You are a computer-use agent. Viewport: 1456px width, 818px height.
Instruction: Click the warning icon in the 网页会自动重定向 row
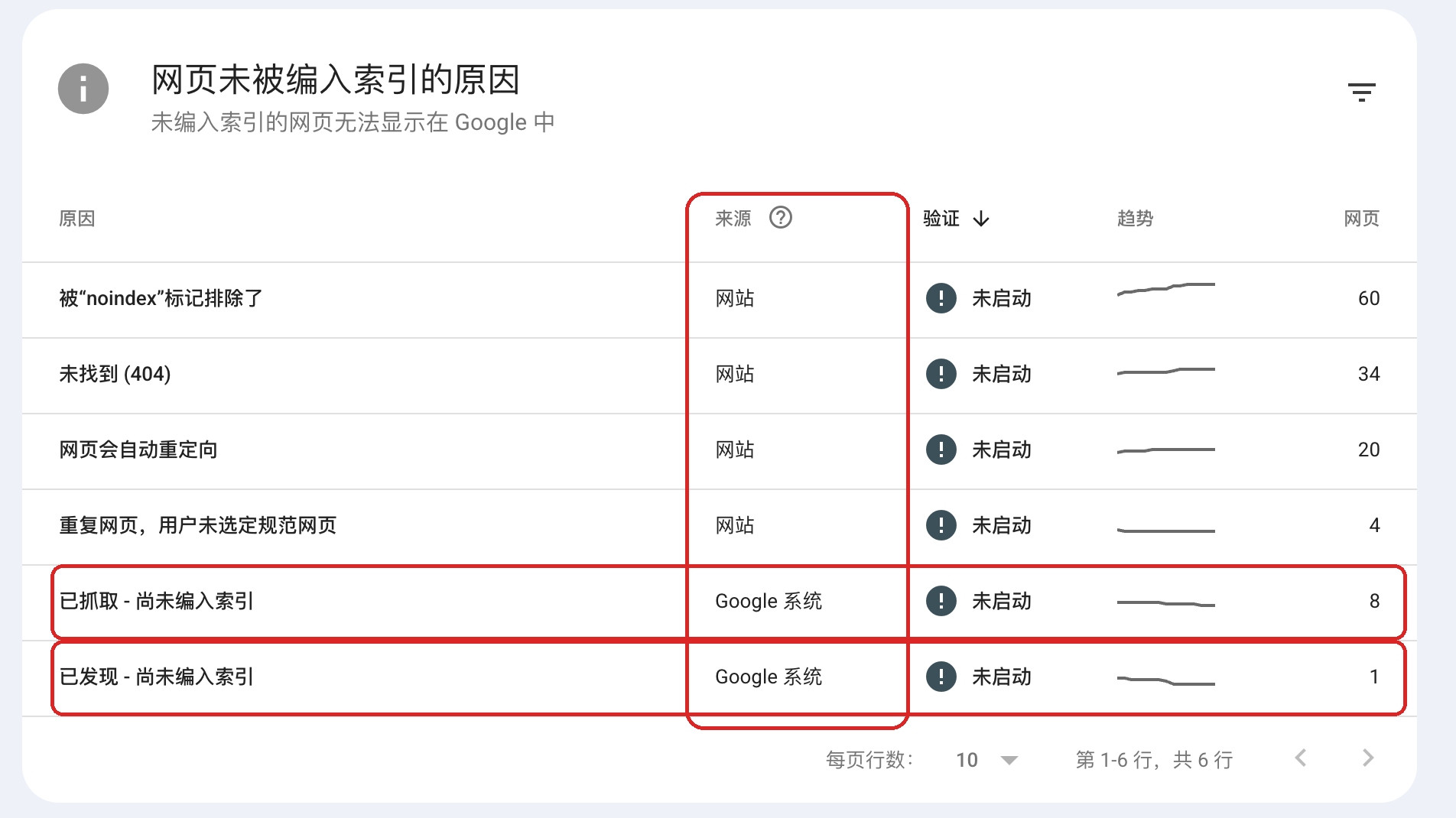coord(941,450)
